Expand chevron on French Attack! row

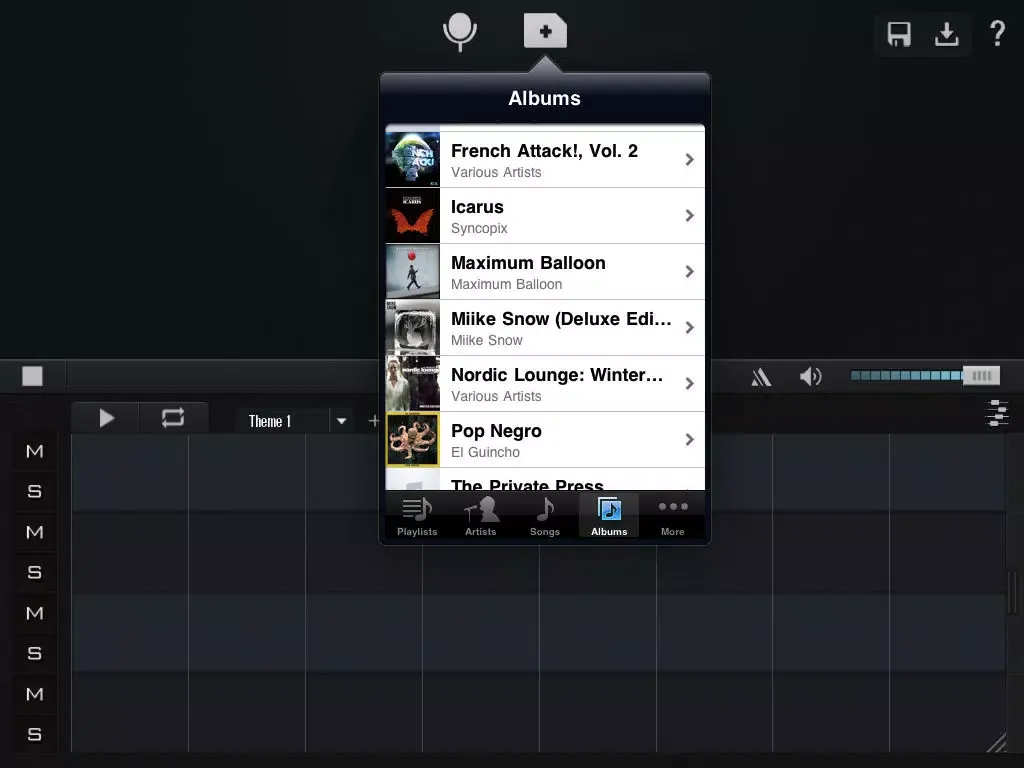pos(690,159)
